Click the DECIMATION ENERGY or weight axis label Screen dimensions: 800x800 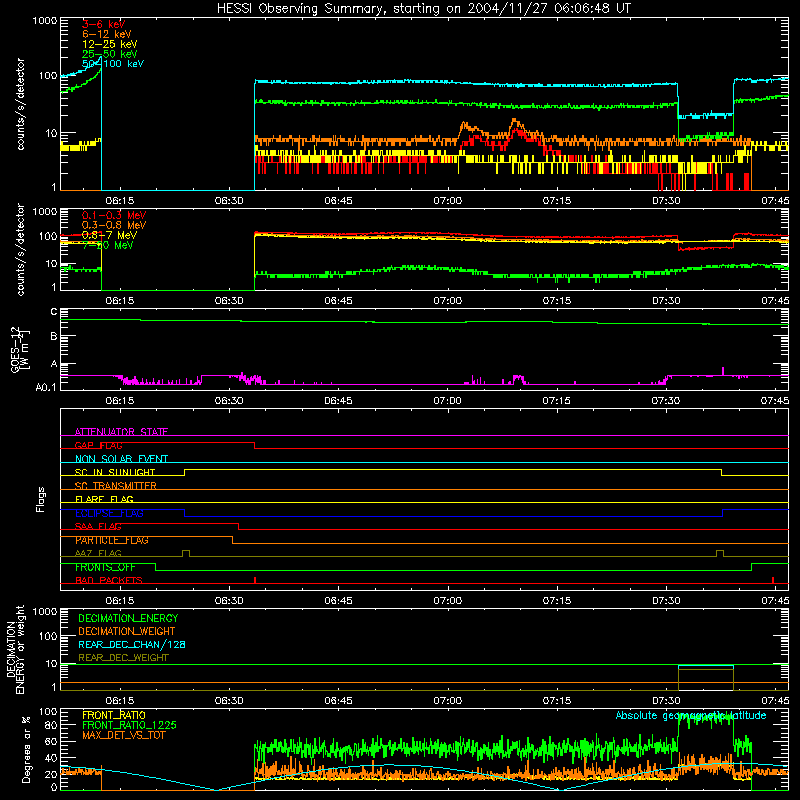click(x=15, y=650)
